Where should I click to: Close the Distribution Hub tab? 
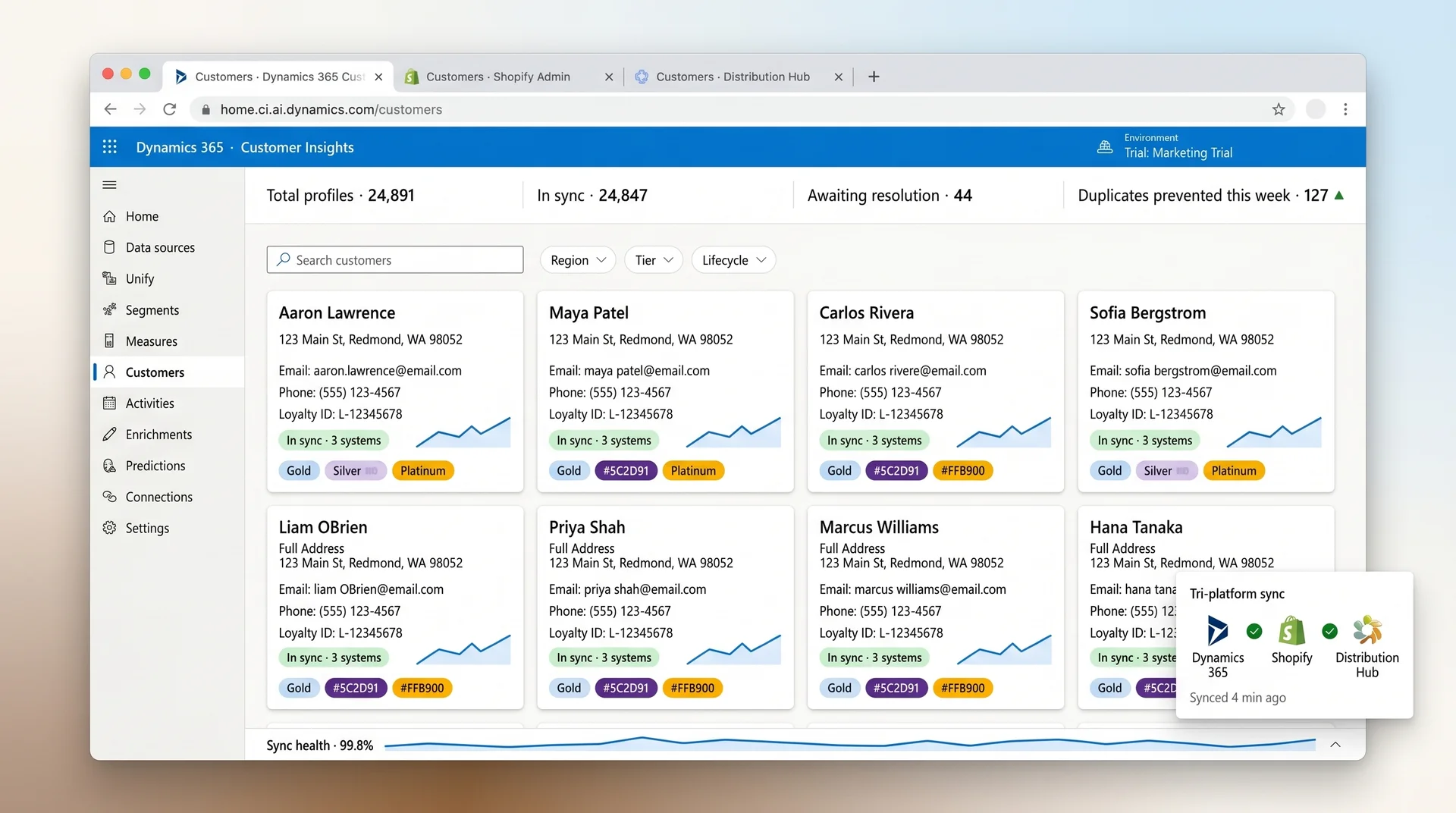point(838,77)
